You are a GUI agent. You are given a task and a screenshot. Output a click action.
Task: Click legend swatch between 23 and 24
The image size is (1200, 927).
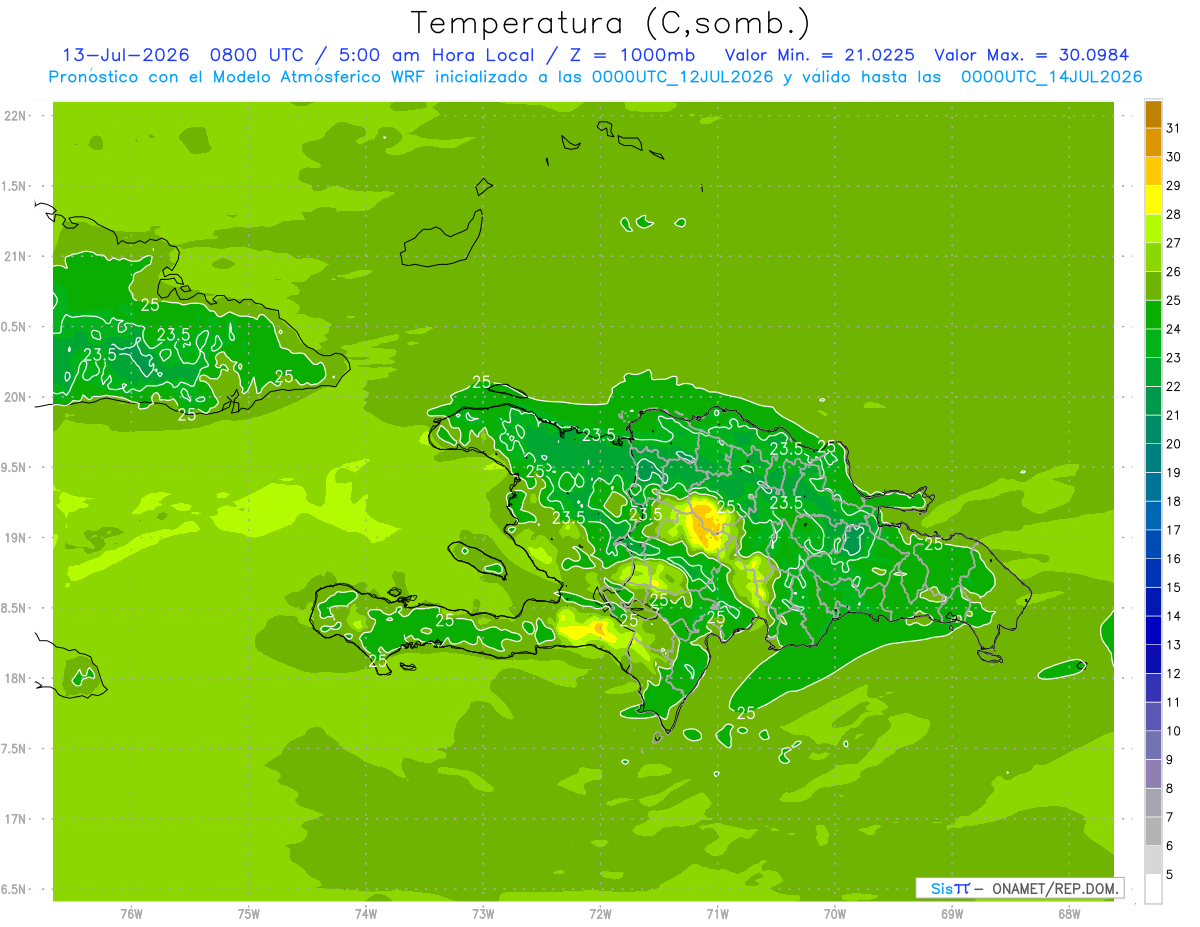coord(1153,344)
